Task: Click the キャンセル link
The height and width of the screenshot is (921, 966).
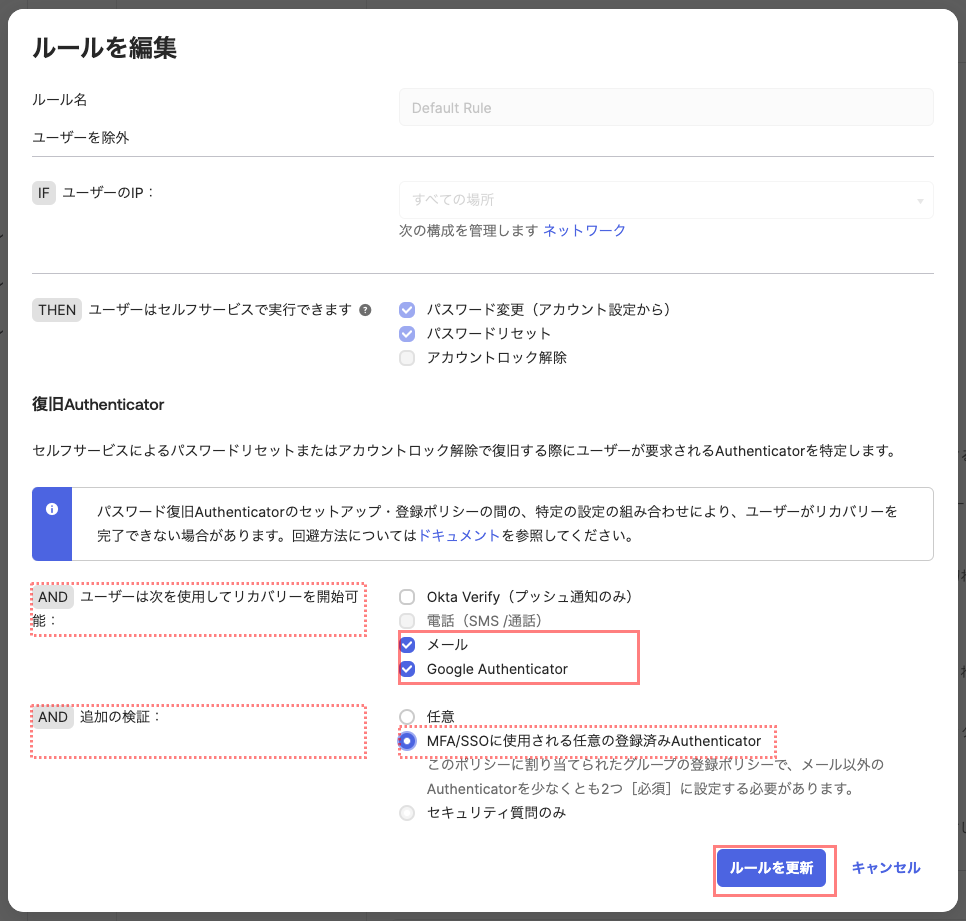Action: tap(886, 868)
